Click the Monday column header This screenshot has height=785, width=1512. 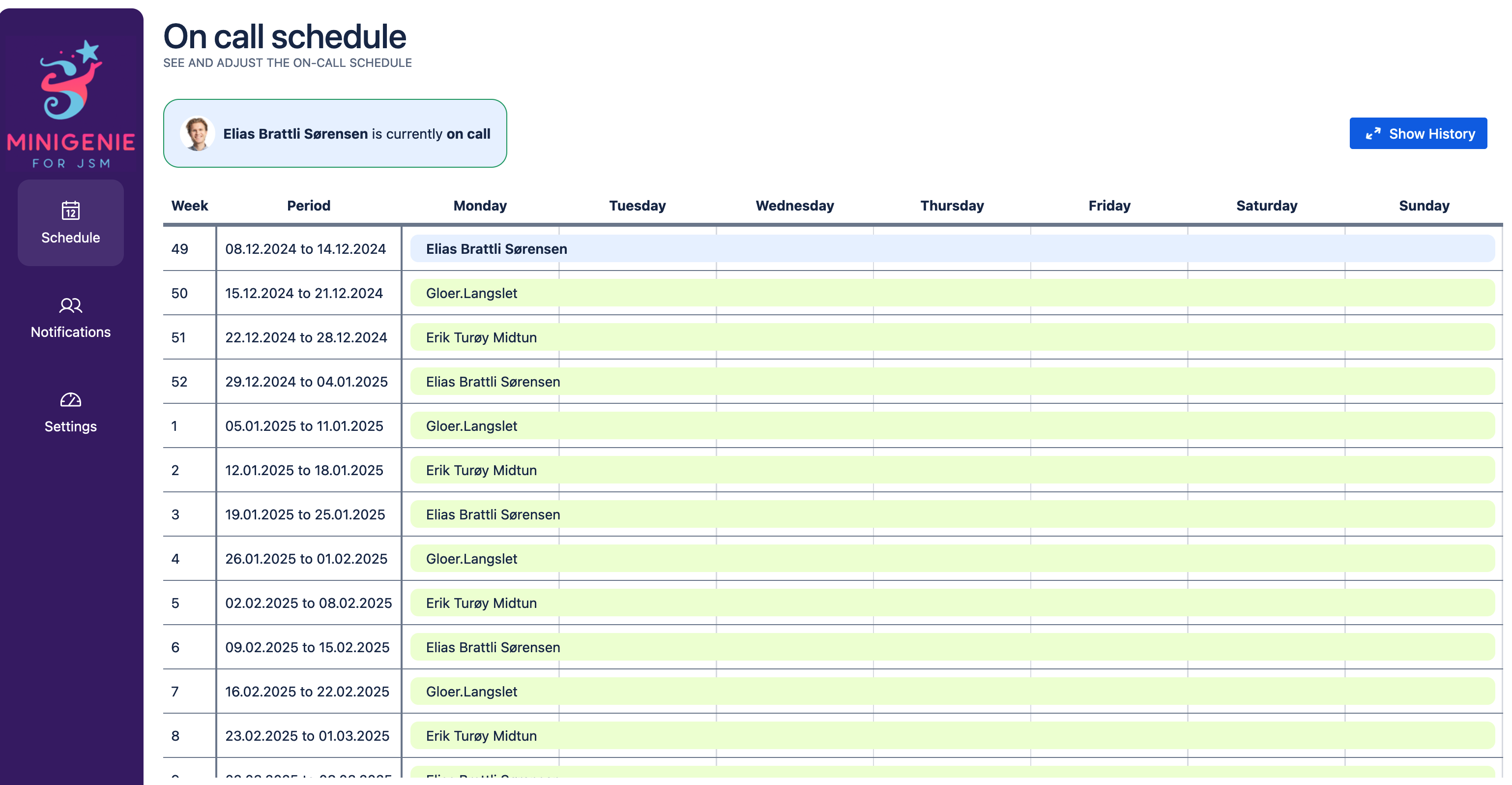480,206
